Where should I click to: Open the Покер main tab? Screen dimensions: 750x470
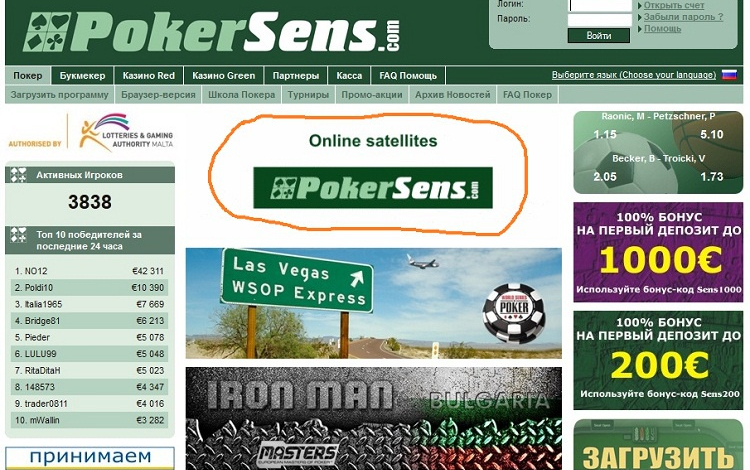click(28, 76)
